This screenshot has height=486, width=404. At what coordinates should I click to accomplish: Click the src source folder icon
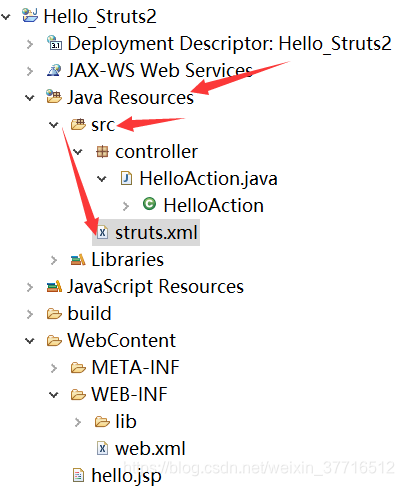78,124
